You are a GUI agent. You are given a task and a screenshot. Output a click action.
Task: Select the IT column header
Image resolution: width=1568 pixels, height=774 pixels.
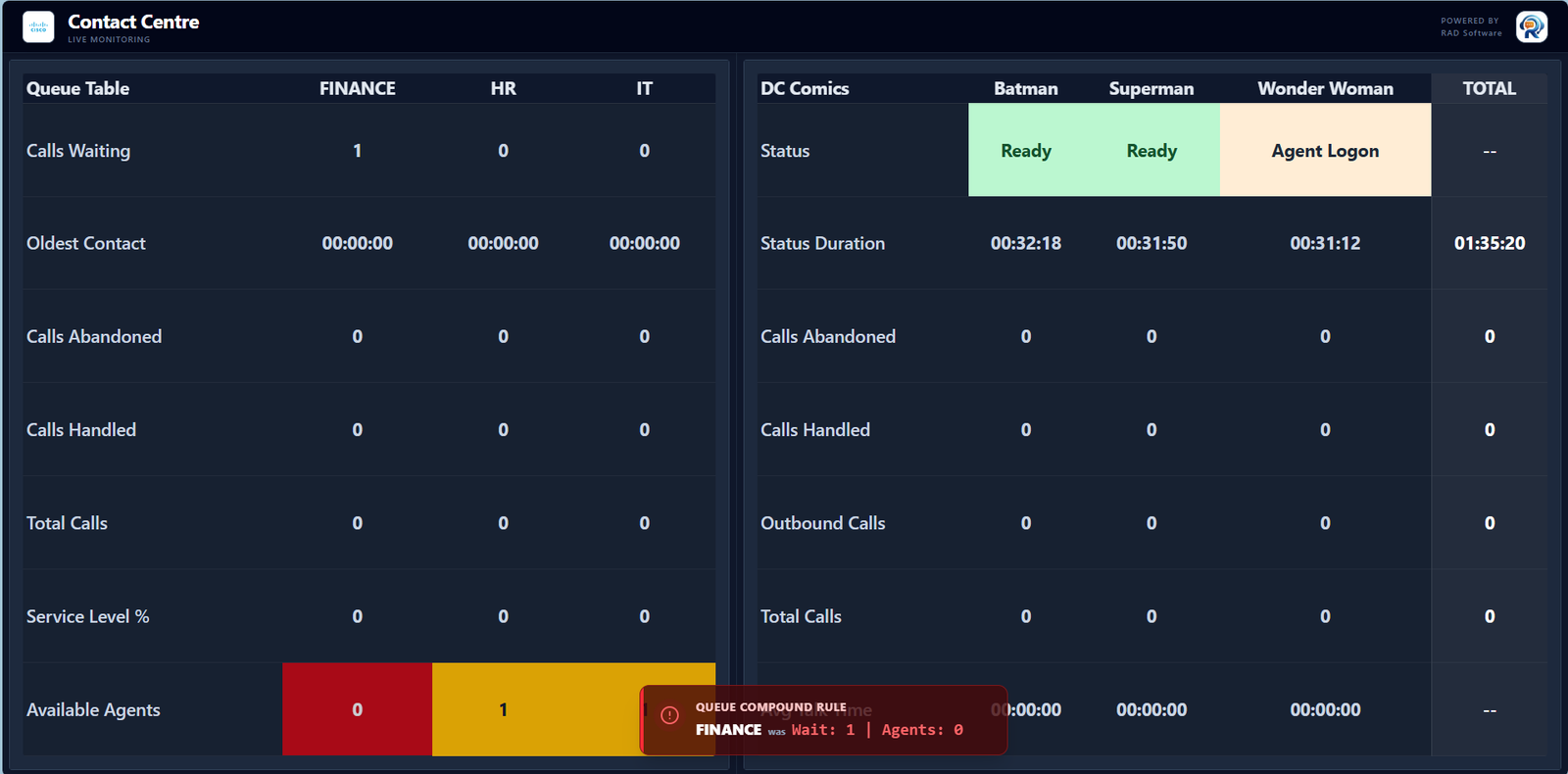tap(644, 88)
